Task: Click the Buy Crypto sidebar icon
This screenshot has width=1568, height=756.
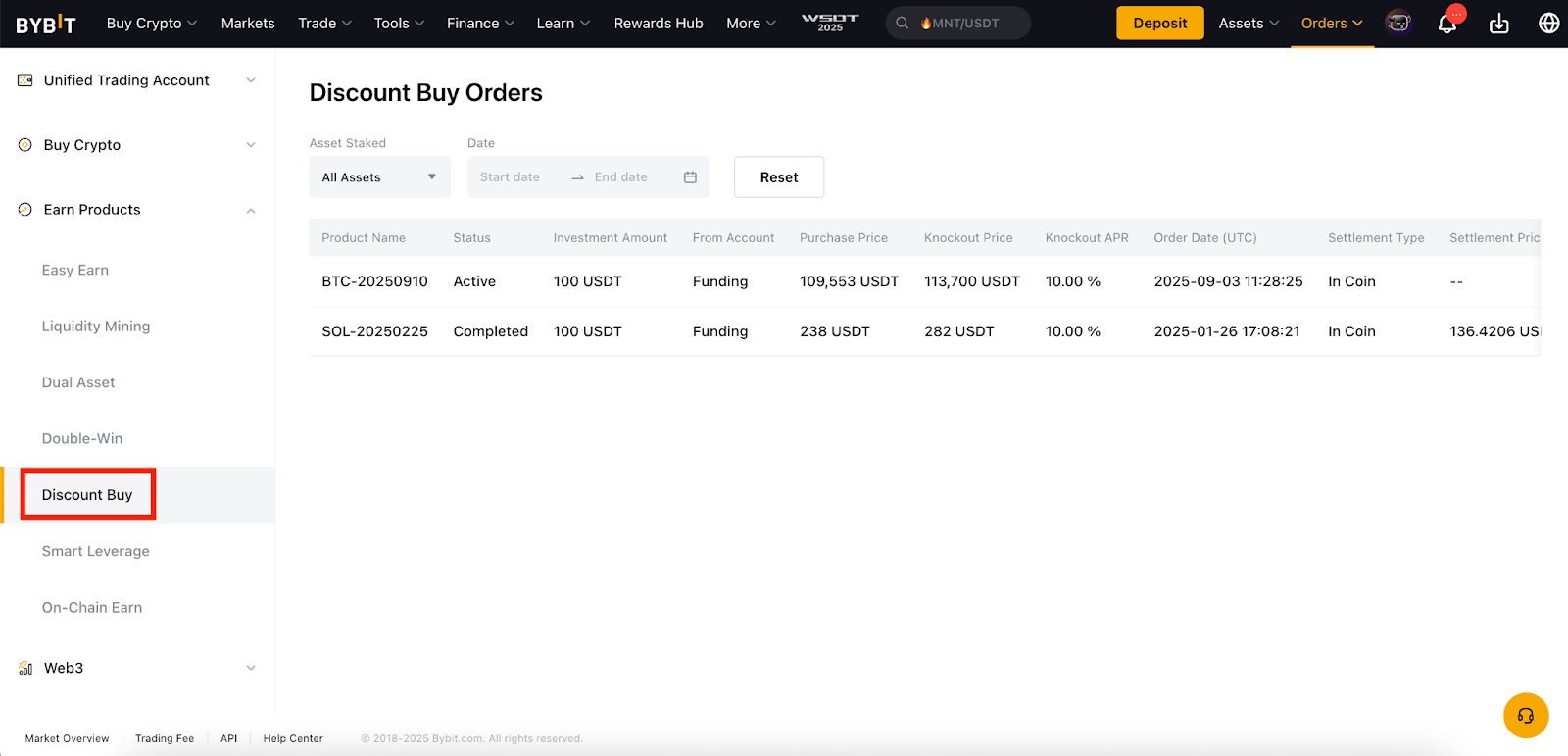Action: (x=25, y=145)
